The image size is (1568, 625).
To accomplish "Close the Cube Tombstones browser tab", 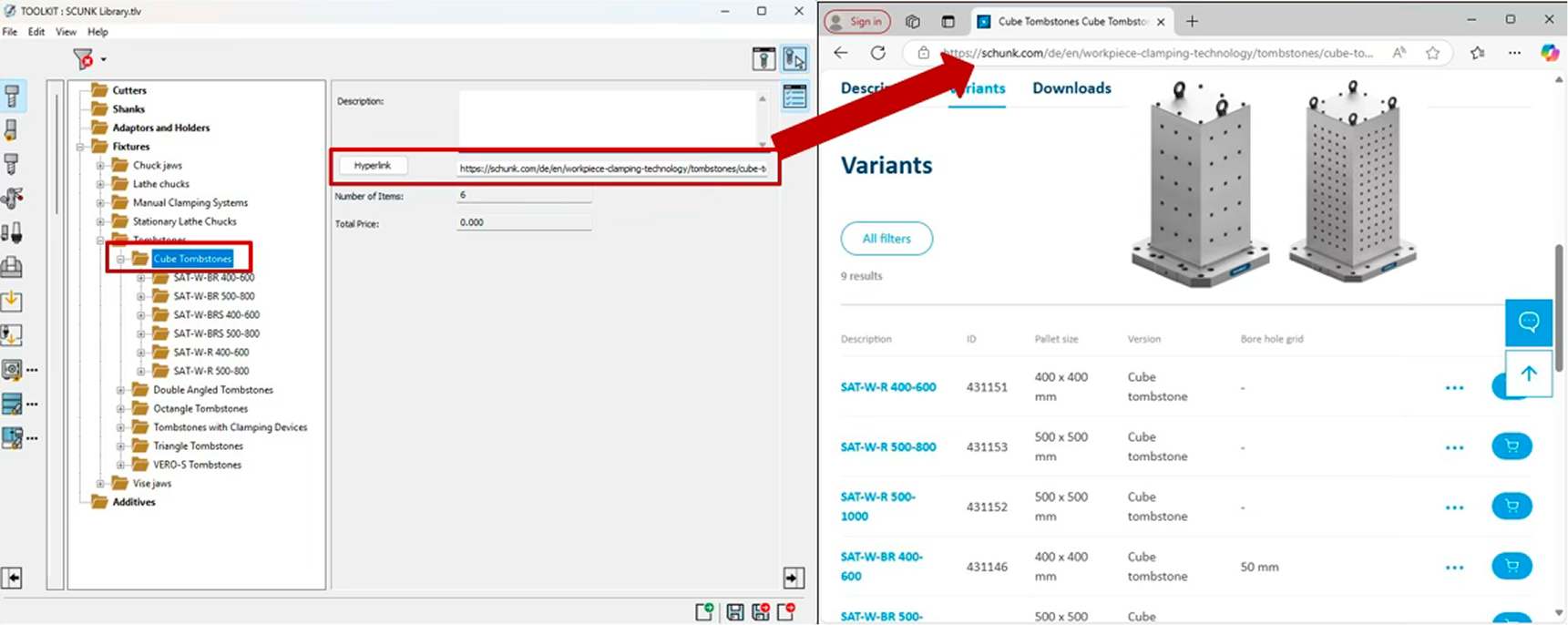I will (1161, 21).
